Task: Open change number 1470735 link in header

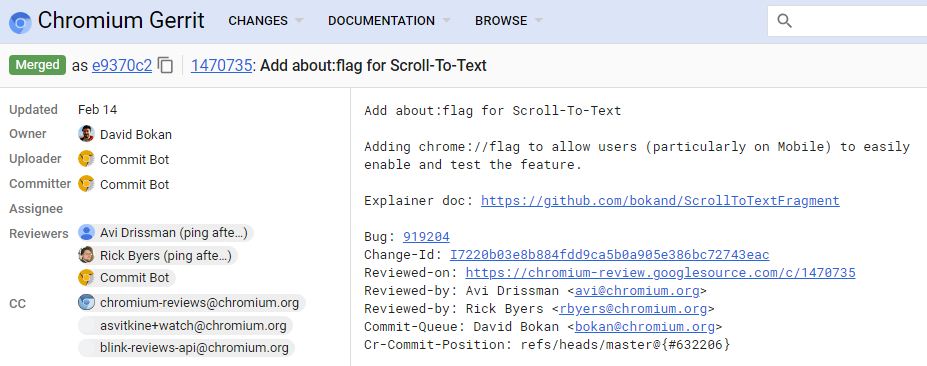Action: click(222, 66)
